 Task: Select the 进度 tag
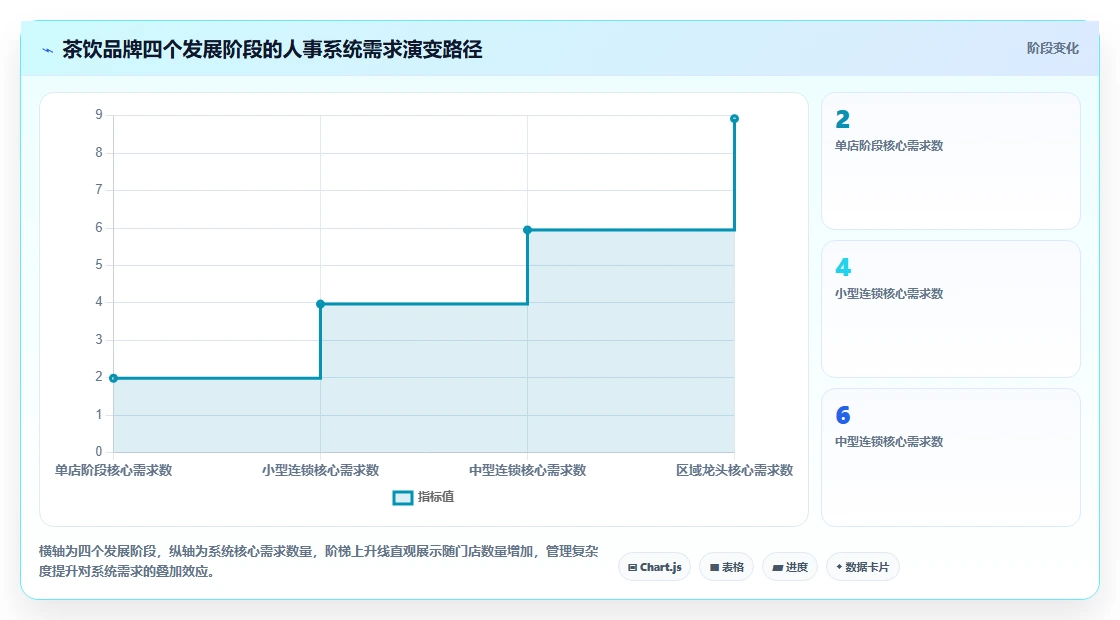pos(790,567)
